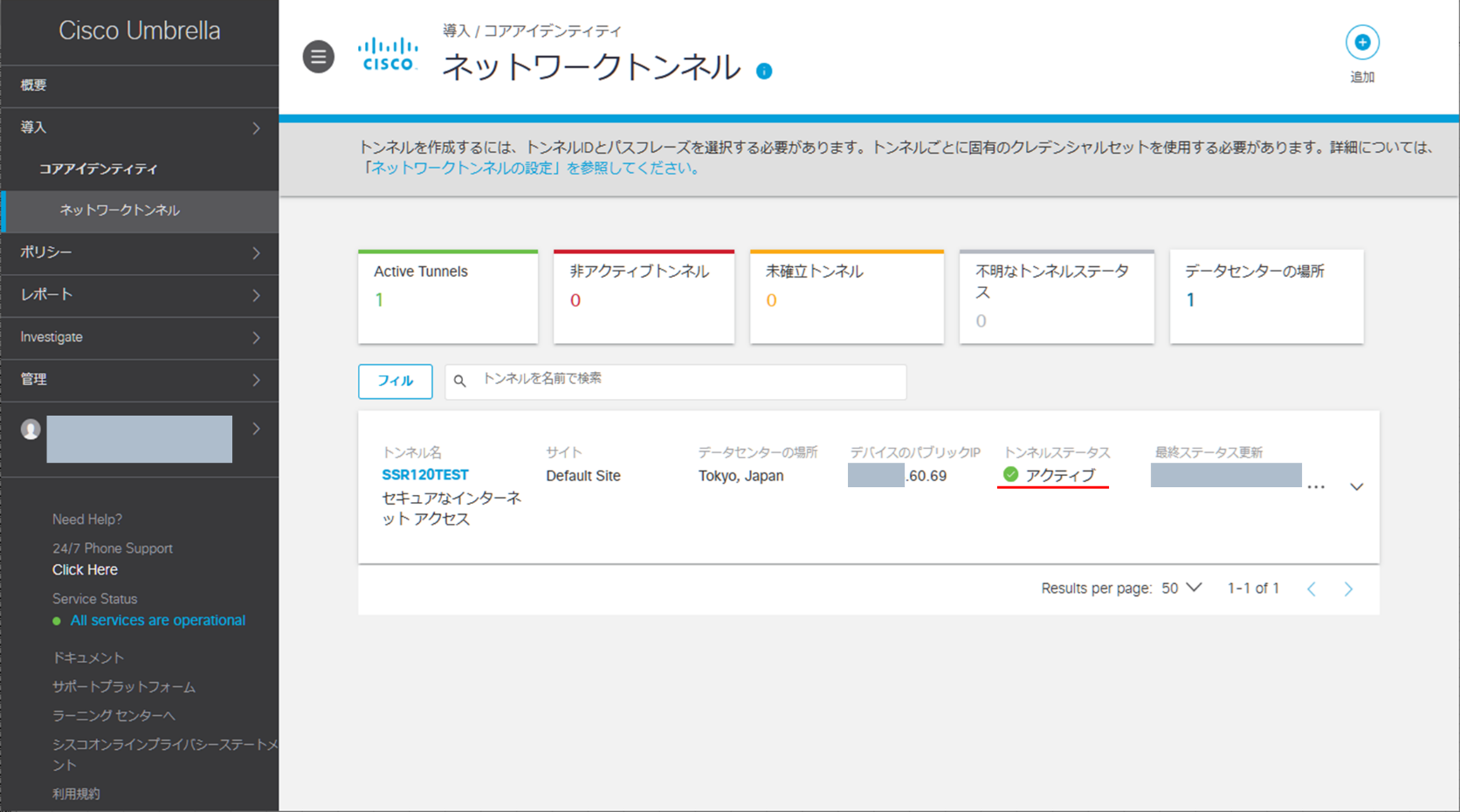
Task: Click the green service status dot
Action: [57, 622]
